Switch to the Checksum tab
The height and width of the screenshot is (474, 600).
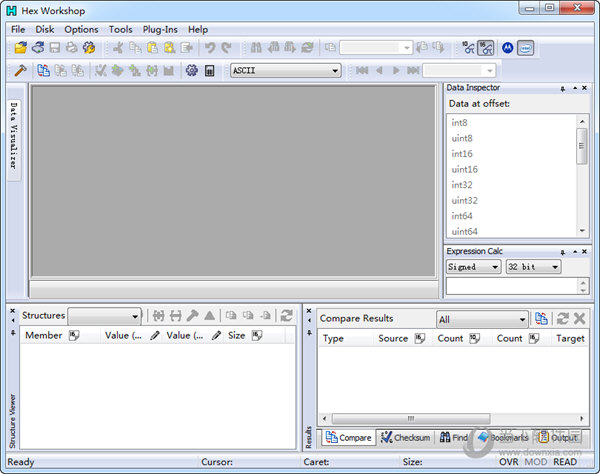pos(405,438)
